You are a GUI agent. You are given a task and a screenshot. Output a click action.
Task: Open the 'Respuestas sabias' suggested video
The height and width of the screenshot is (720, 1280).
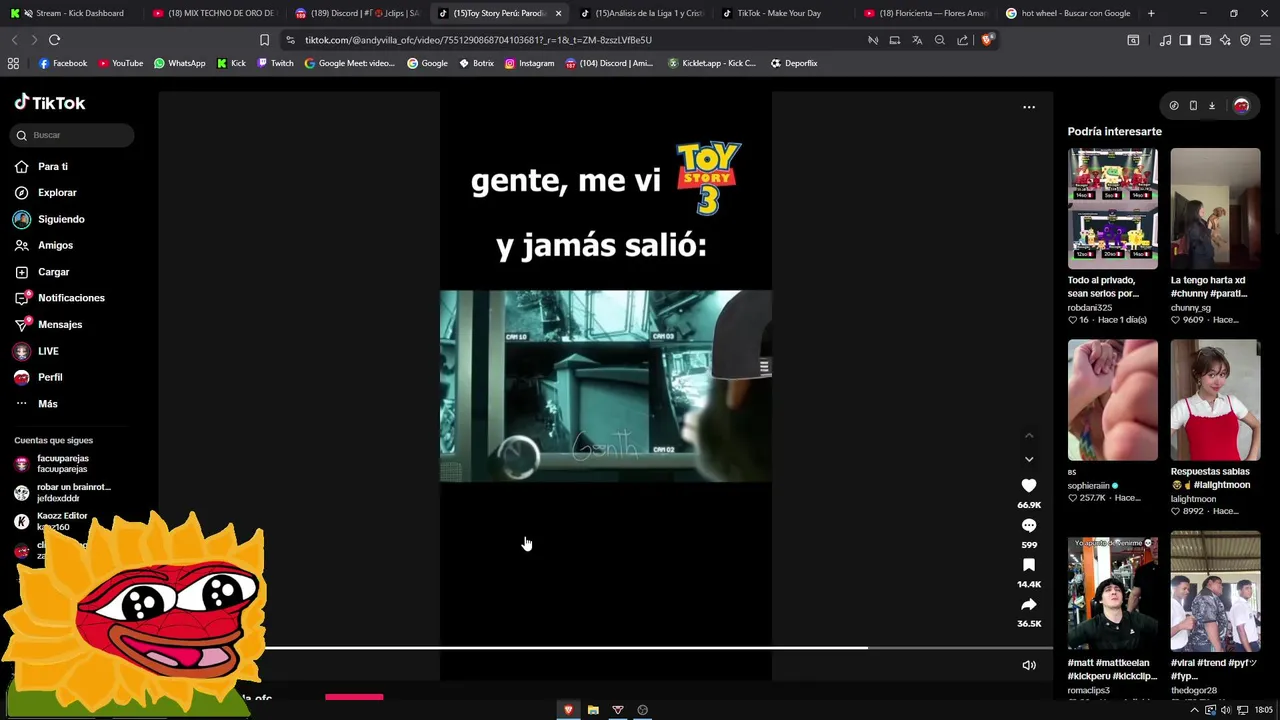click(x=1215, y=400)
